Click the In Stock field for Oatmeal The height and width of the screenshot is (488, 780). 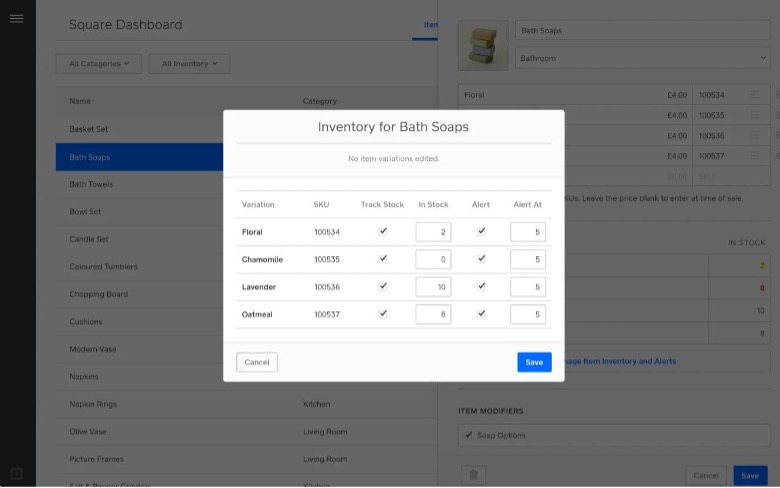click(433, 314)
